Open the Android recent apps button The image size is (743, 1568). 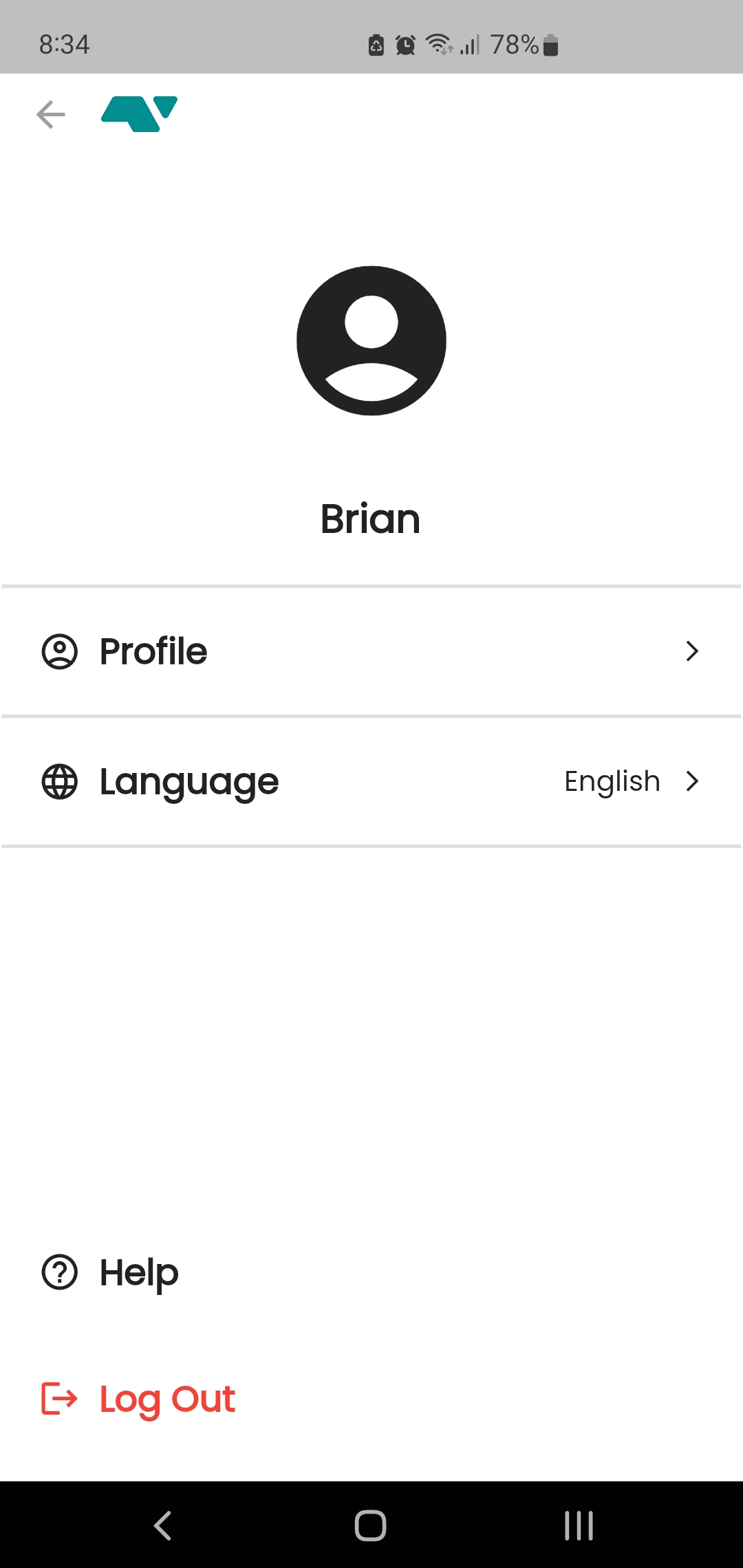(579, 1525)
